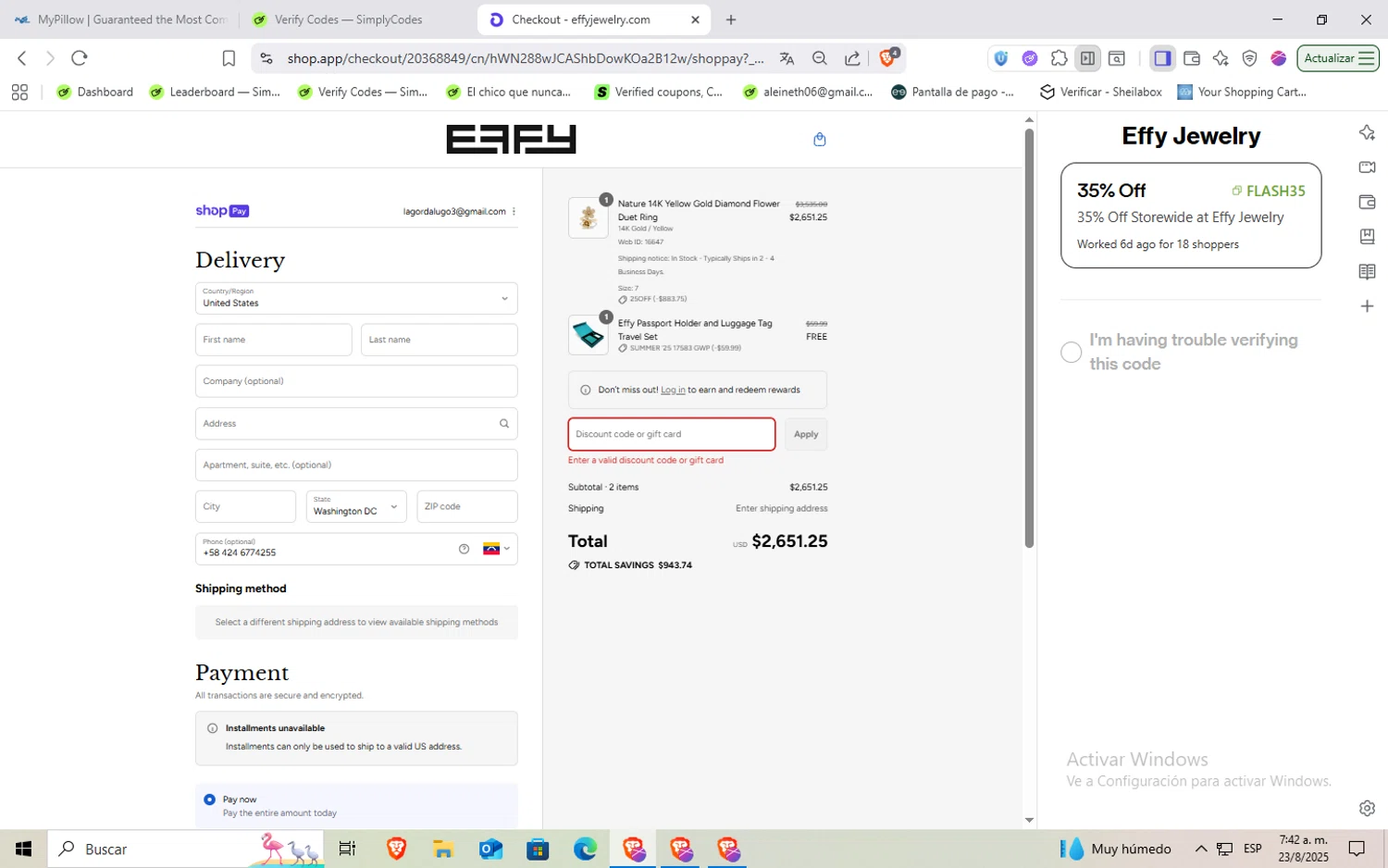Open phone help question mark icon
The height and width of the screenshot is (868, 1388).
[x=464, y=549]
